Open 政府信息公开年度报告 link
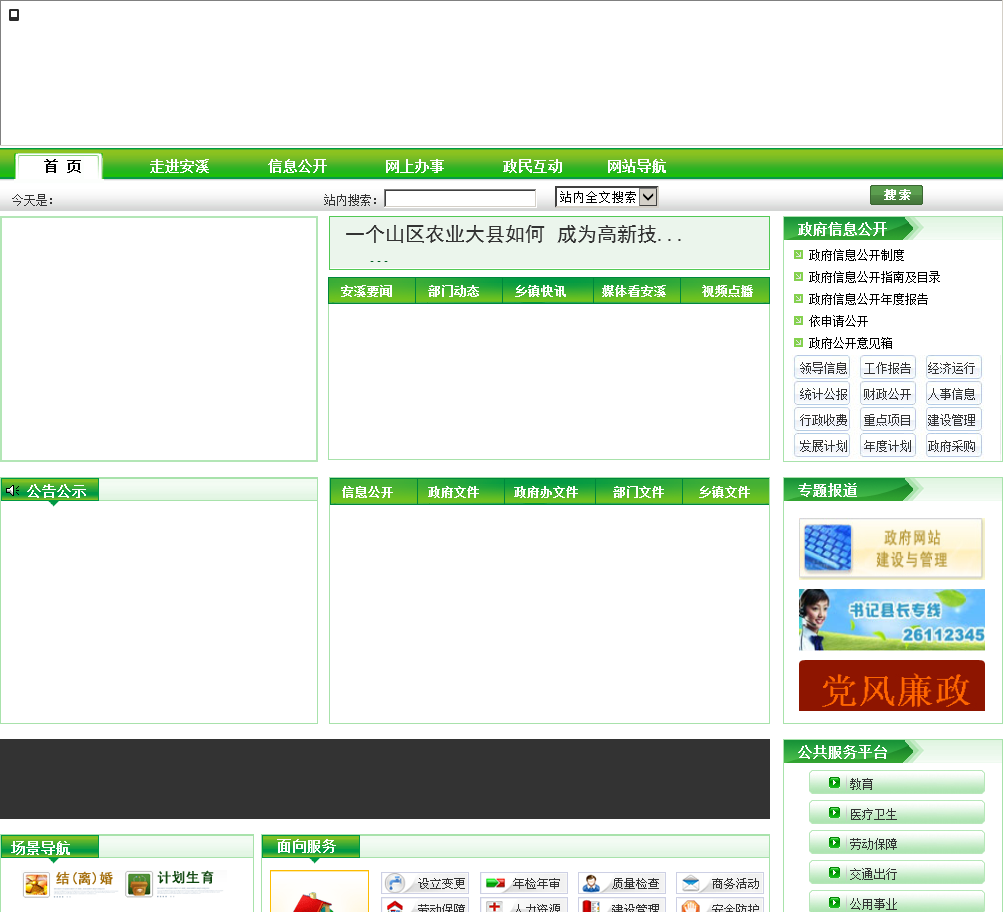 (868, 299)
